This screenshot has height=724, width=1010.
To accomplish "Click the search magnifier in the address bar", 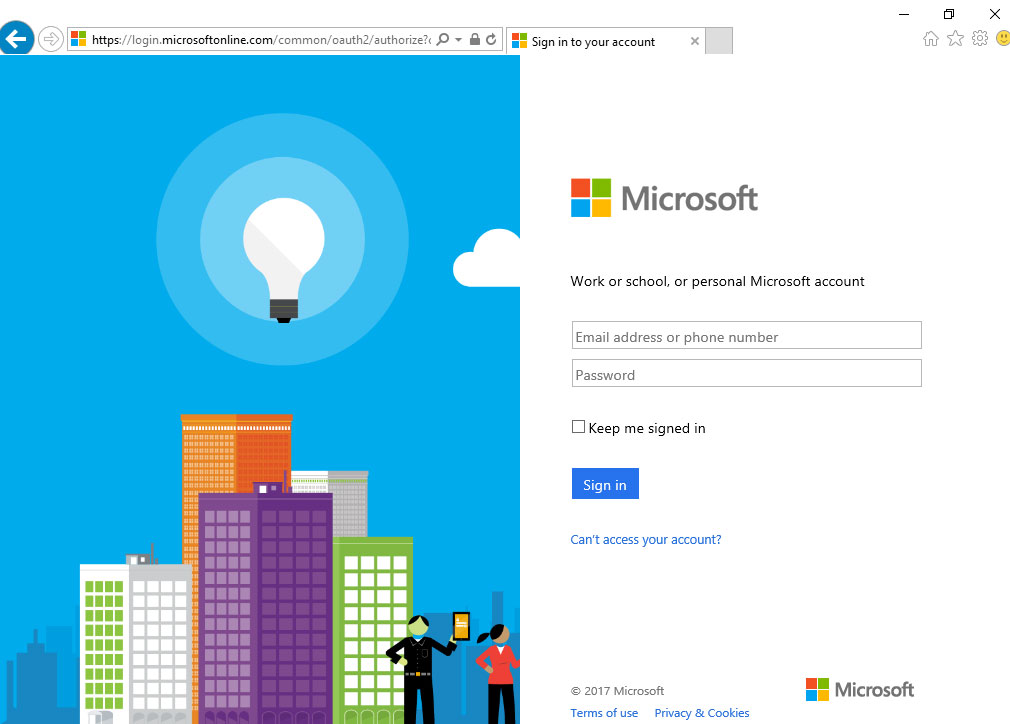I will (x=443, y=39).
